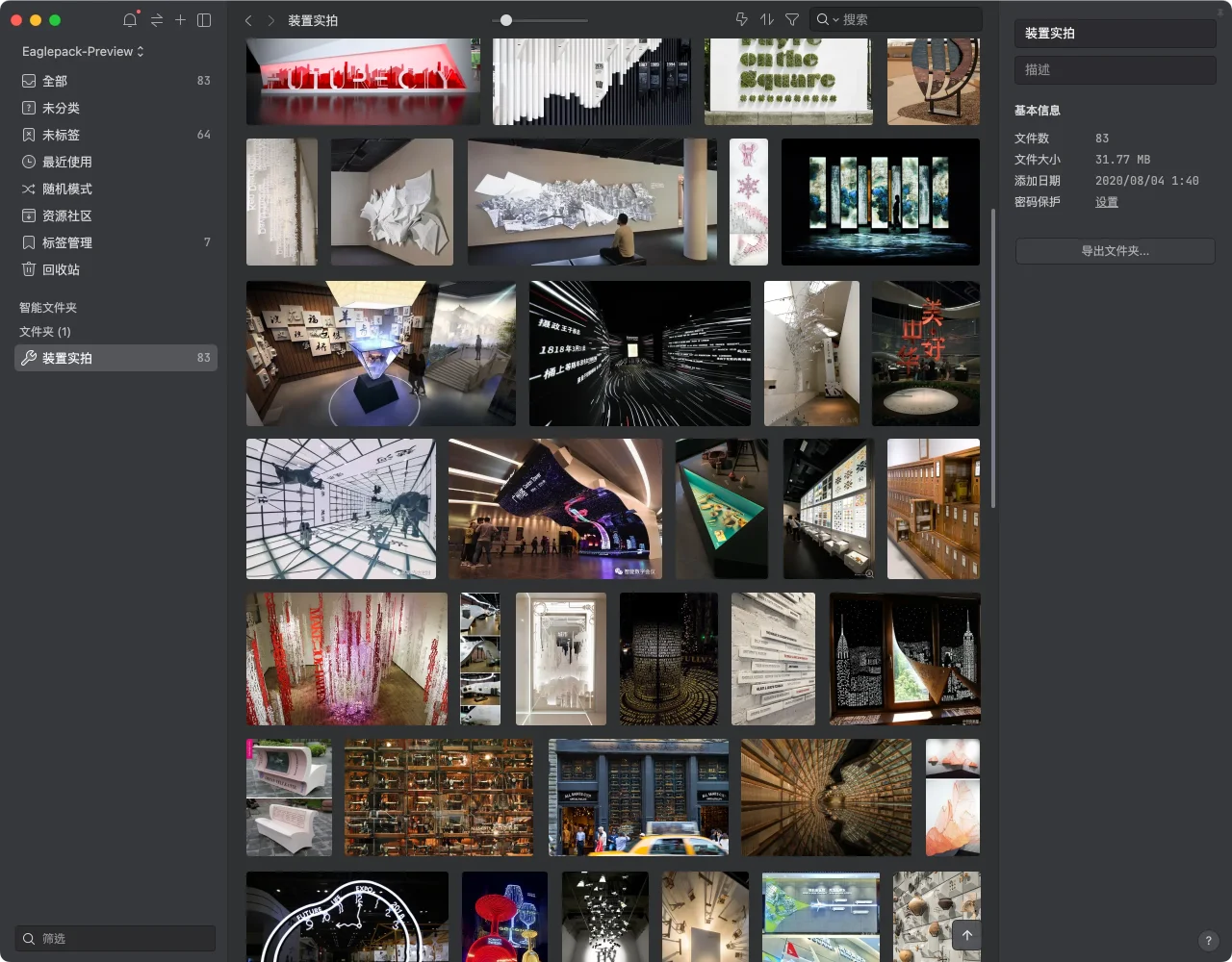Click the 智能文件夹 section header
The image size is (1232, 962).
point(48,308)
